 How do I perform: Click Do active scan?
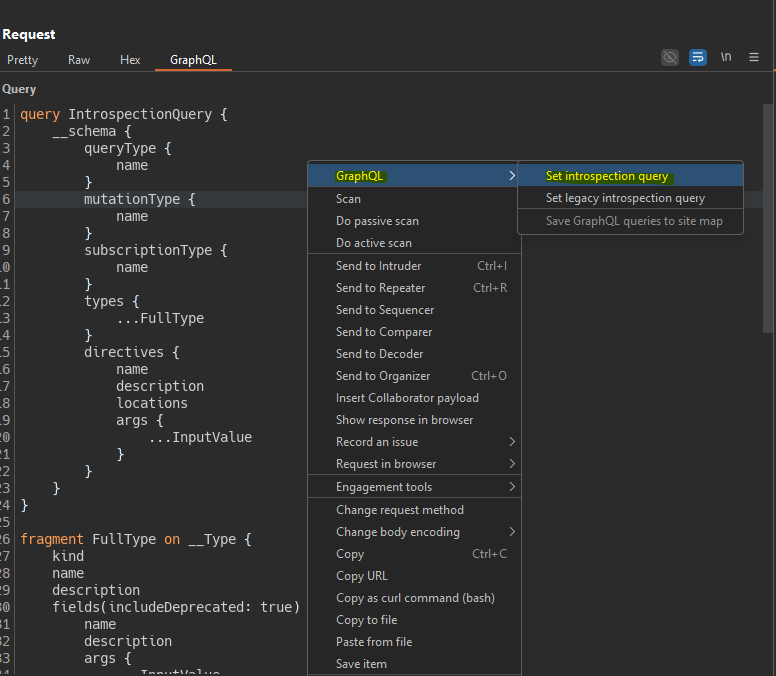tap(373, 243)
